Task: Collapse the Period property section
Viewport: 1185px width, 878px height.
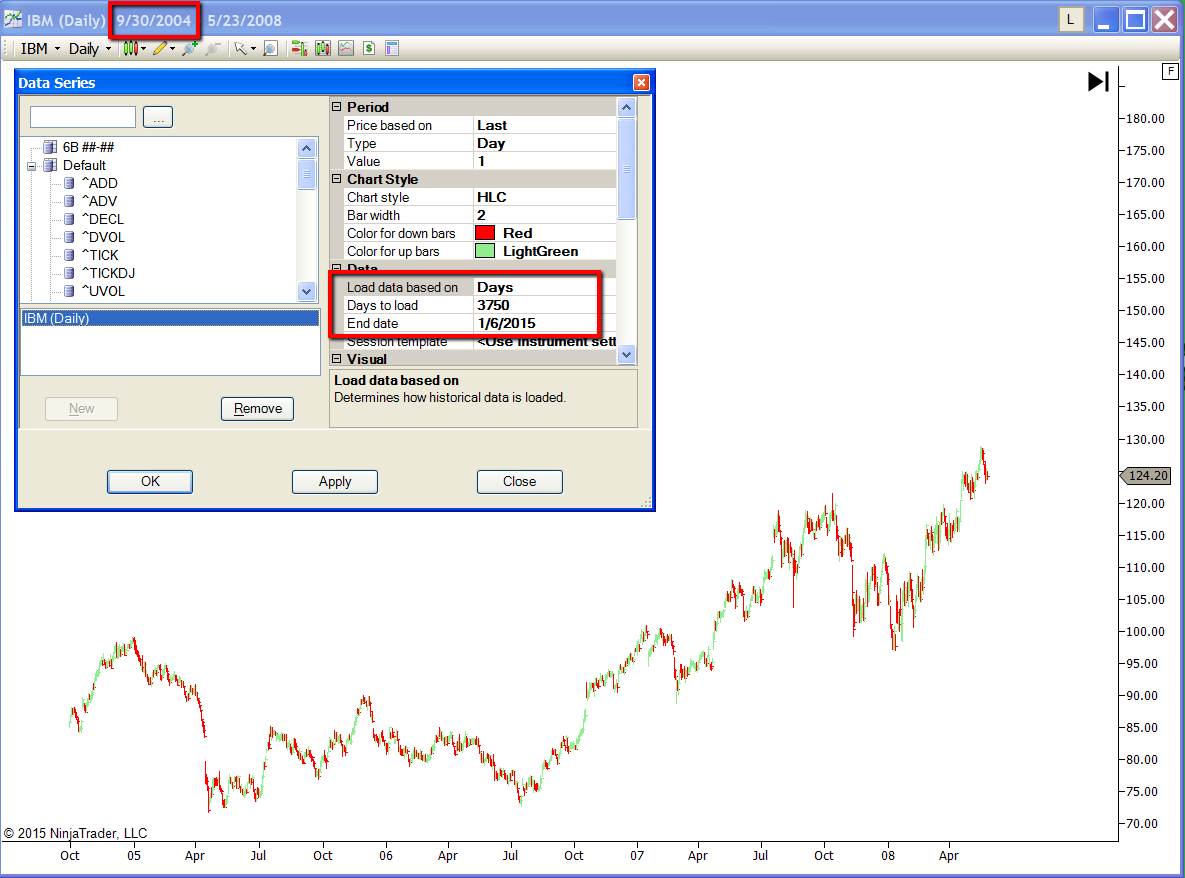Action: pyautogui.click(x=337, y=107)
